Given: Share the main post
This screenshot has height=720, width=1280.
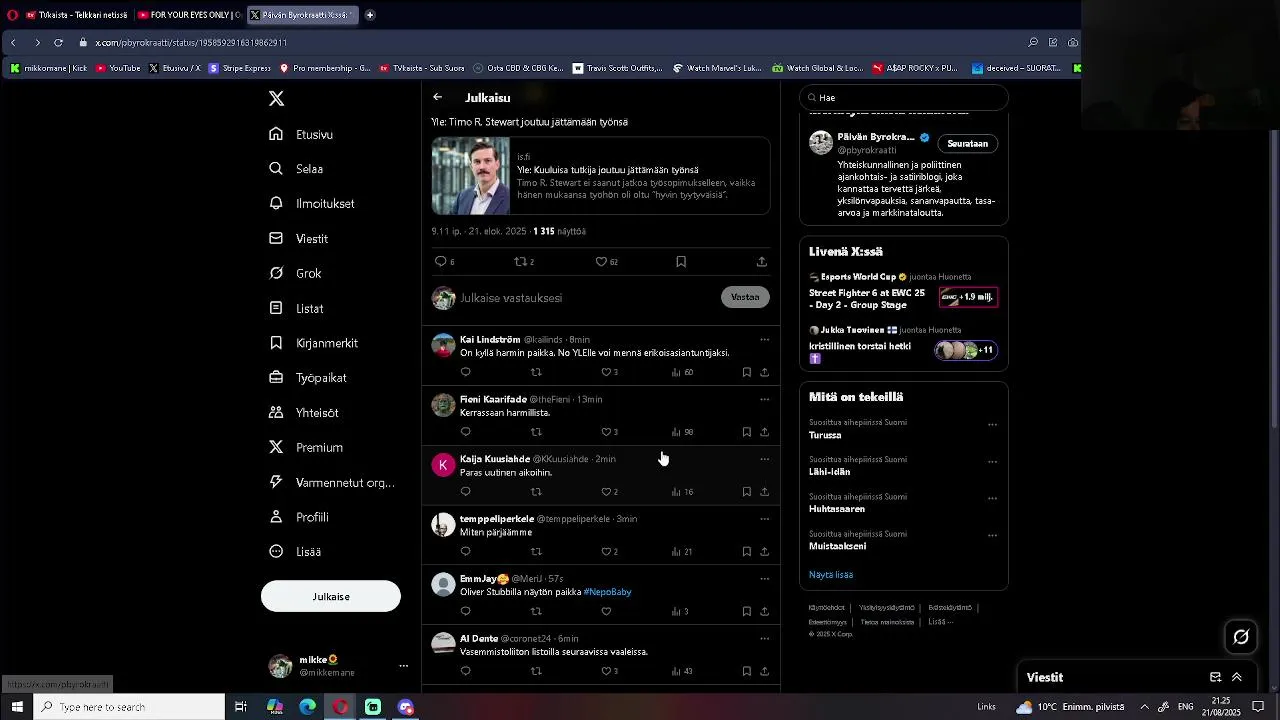Looking at the screenshot, I should pyautogui.click(x=762, y=262).
